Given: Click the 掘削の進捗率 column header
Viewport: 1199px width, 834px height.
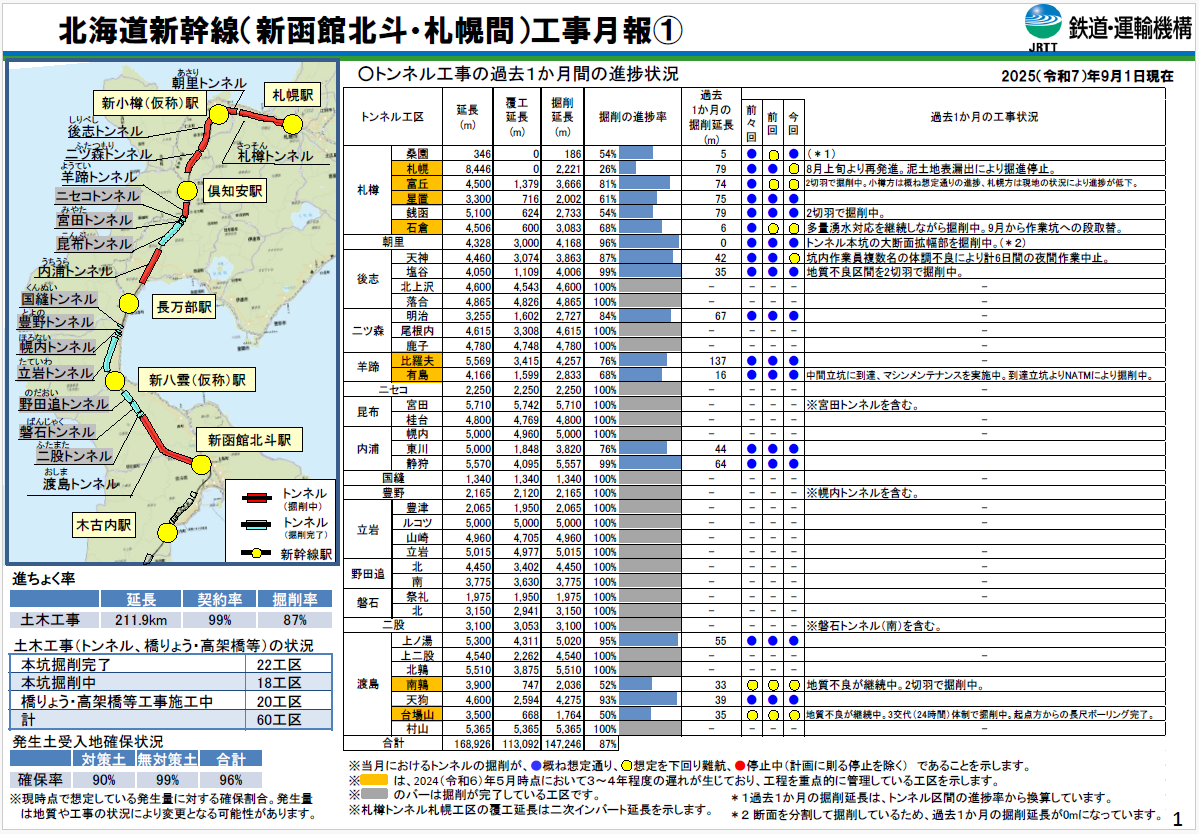Looking at the screenshot, I should tap(632, 116).
